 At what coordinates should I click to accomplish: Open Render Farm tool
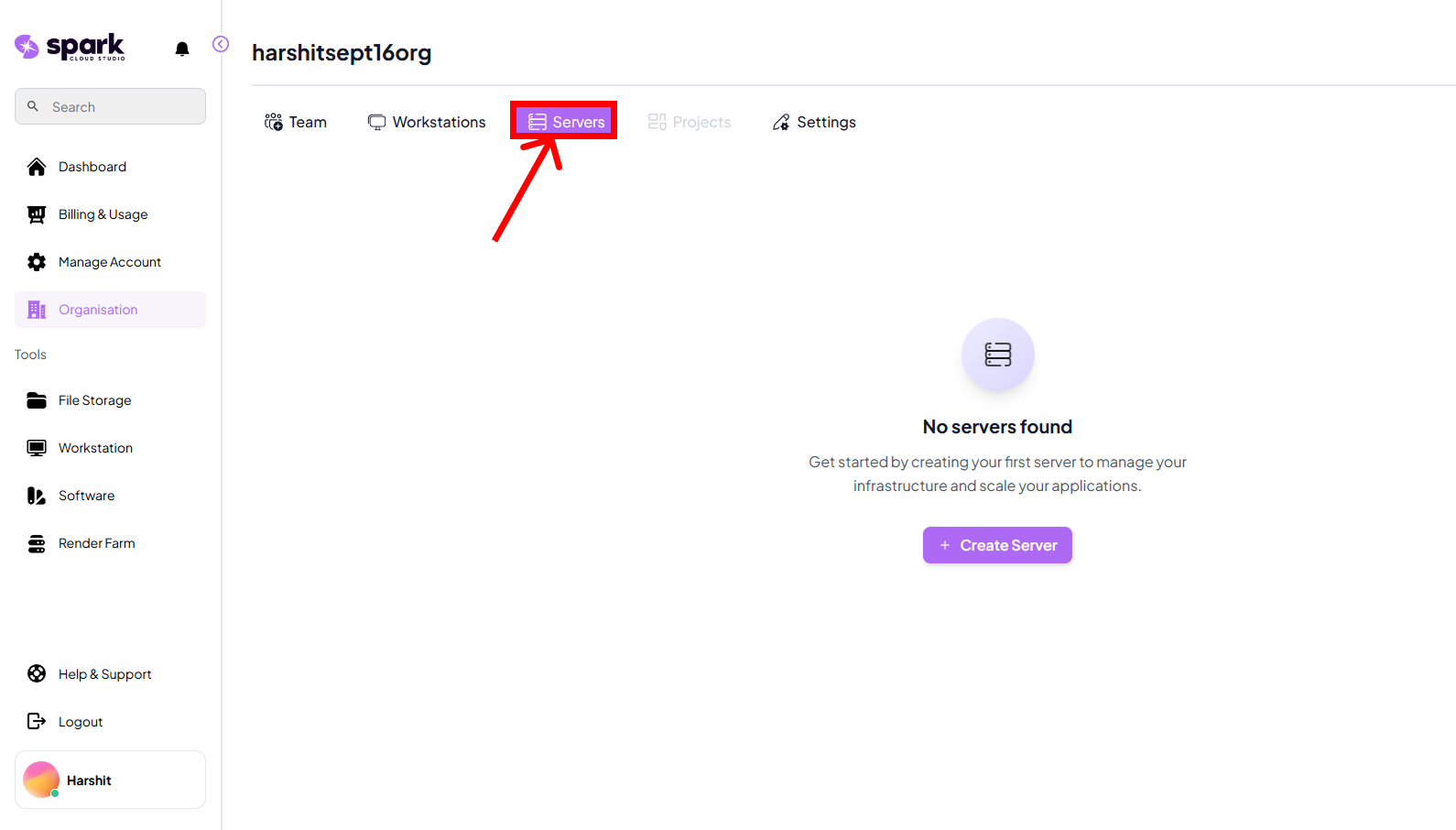click(x=96, y=543)
